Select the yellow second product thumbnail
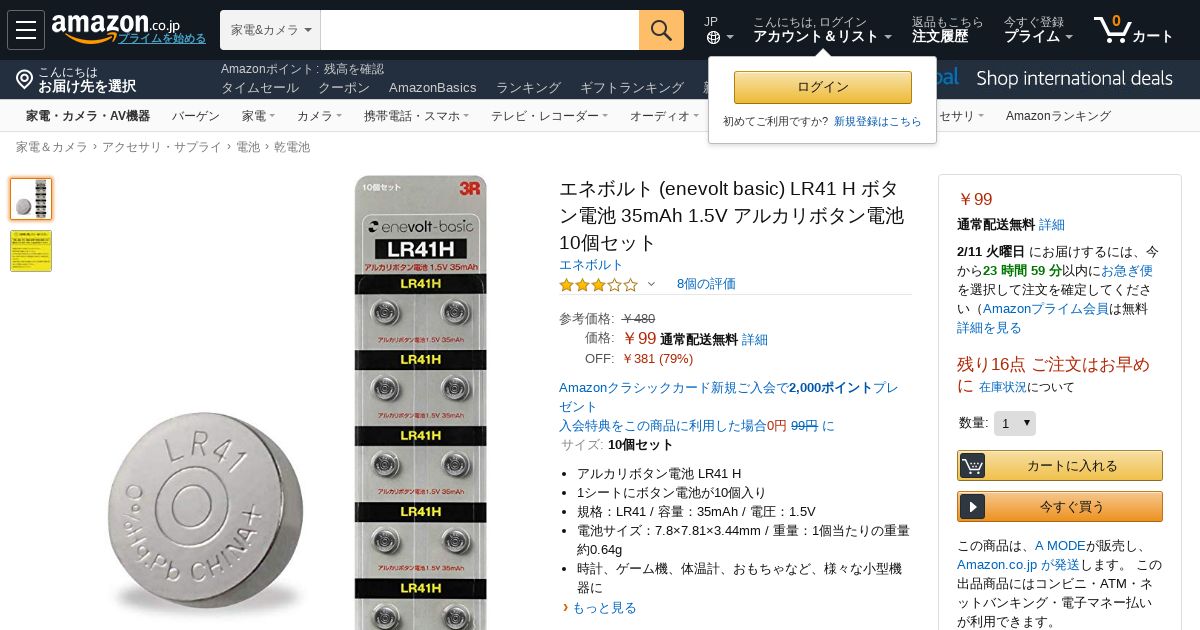This screenshot has width=1200, height=630. coord(31,251)
